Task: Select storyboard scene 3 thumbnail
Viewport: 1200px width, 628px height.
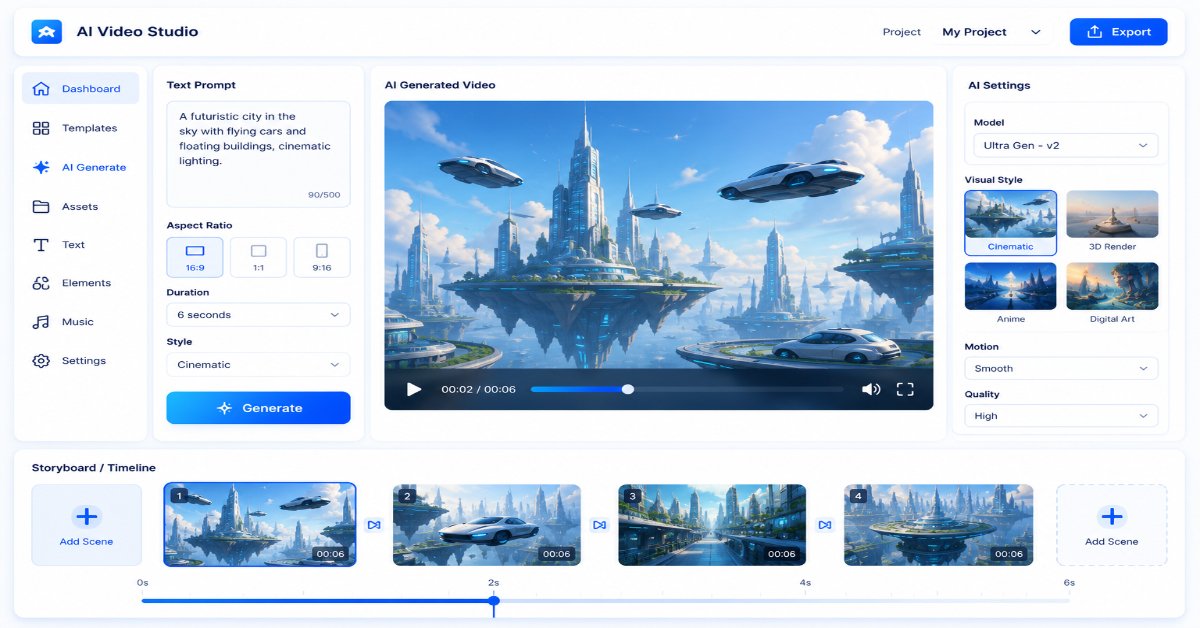Action: pos(712,525)
